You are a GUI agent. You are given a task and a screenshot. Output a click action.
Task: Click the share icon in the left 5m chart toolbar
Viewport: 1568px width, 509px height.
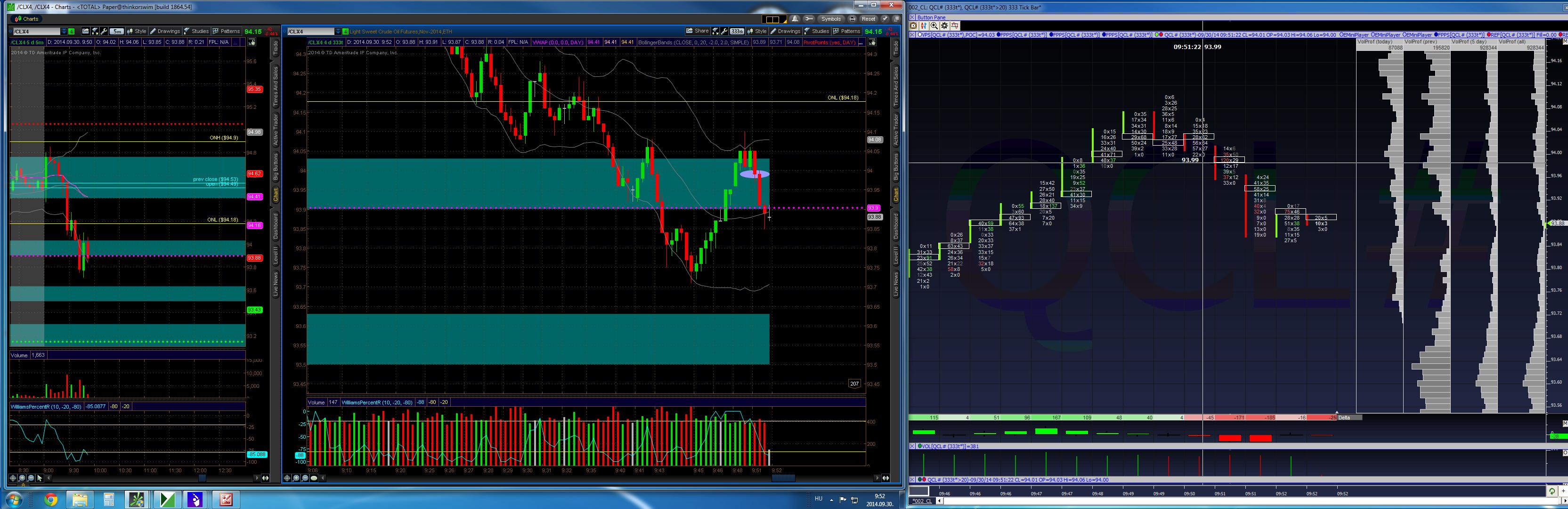(x=85, y=31)
